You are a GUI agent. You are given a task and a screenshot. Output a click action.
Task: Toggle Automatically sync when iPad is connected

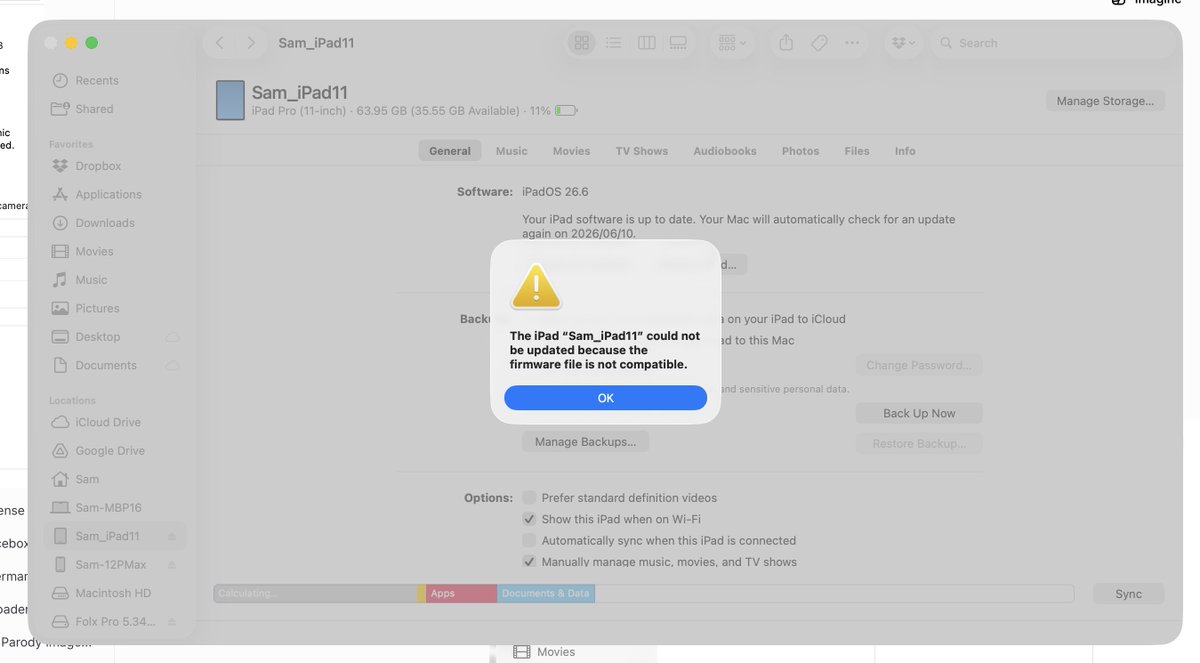point(530,541)
